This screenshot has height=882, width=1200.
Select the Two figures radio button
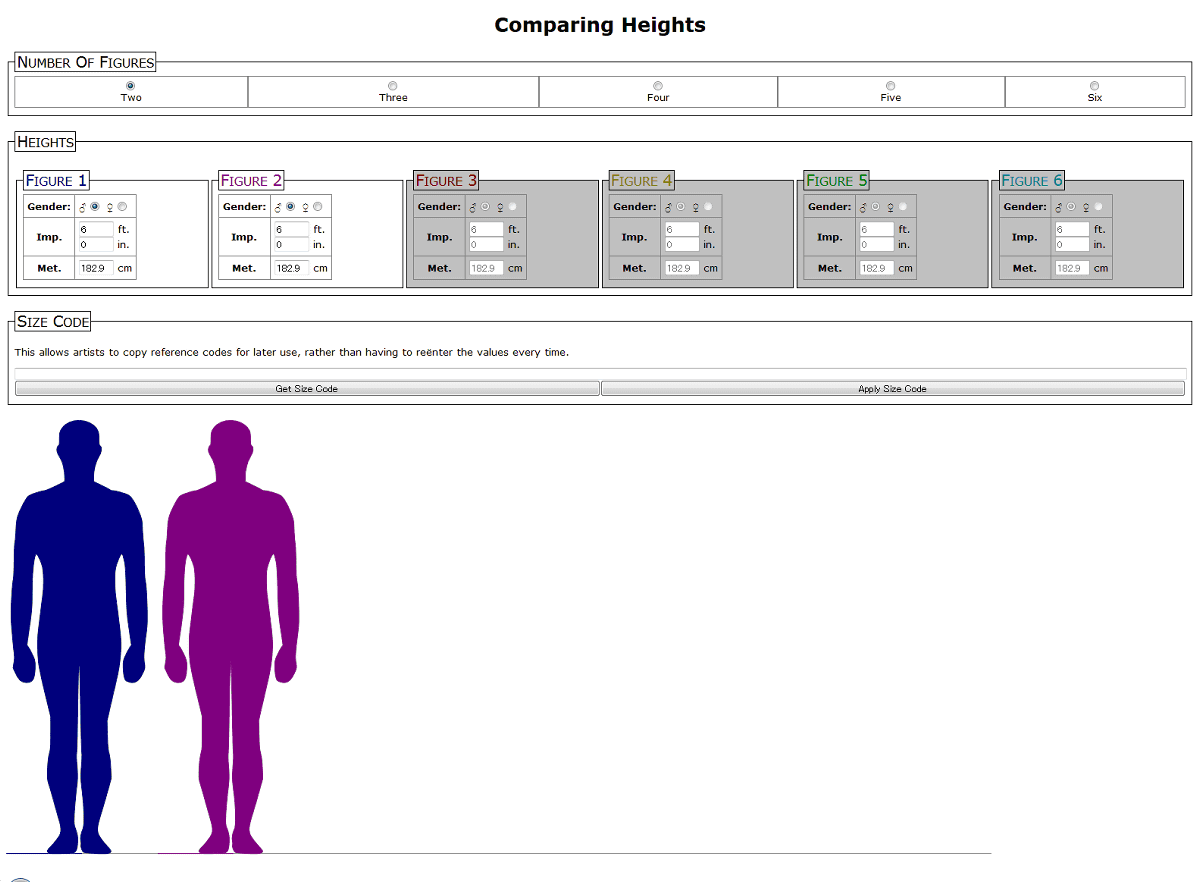click(130, 86)
